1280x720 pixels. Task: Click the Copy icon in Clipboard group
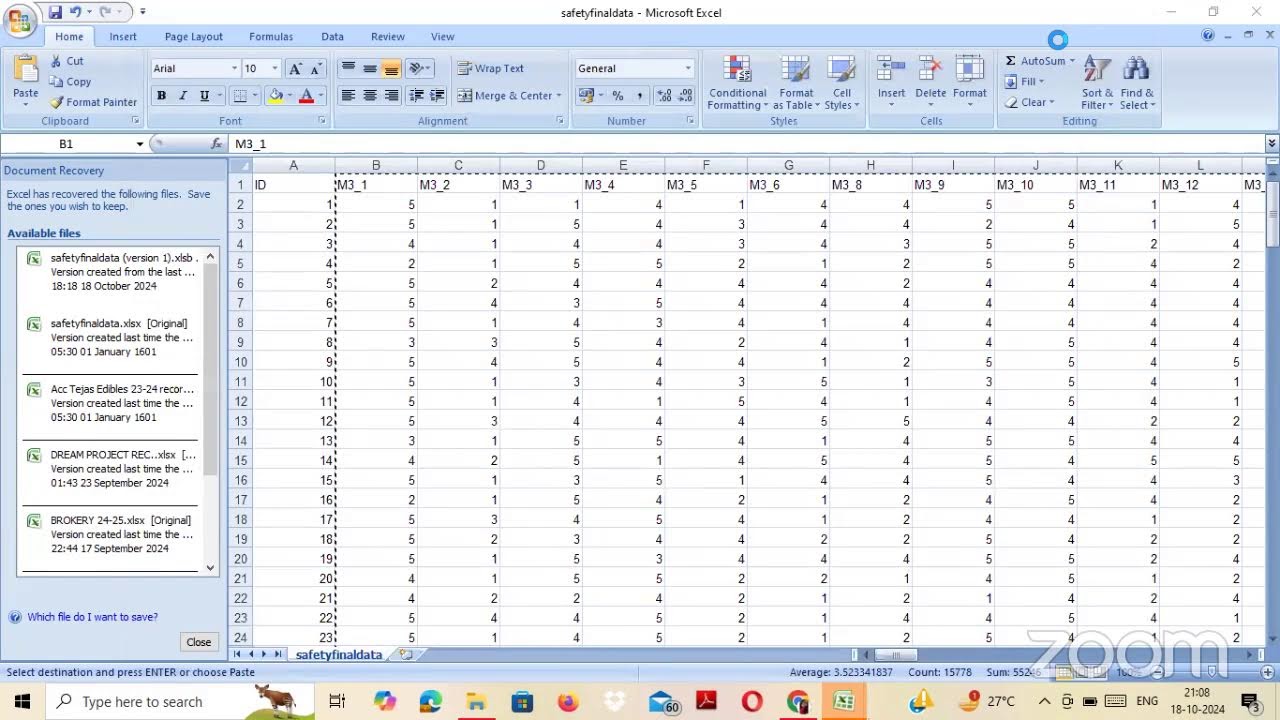point(57,82)
